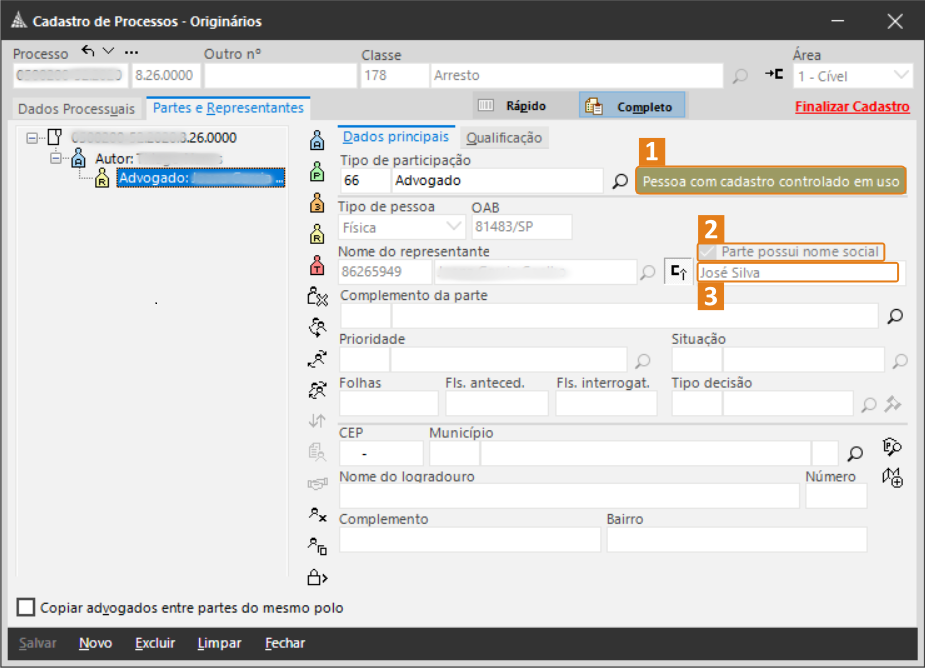
Task: Click the orange '3' third-party icon
Action: click(x=317, y=203)
